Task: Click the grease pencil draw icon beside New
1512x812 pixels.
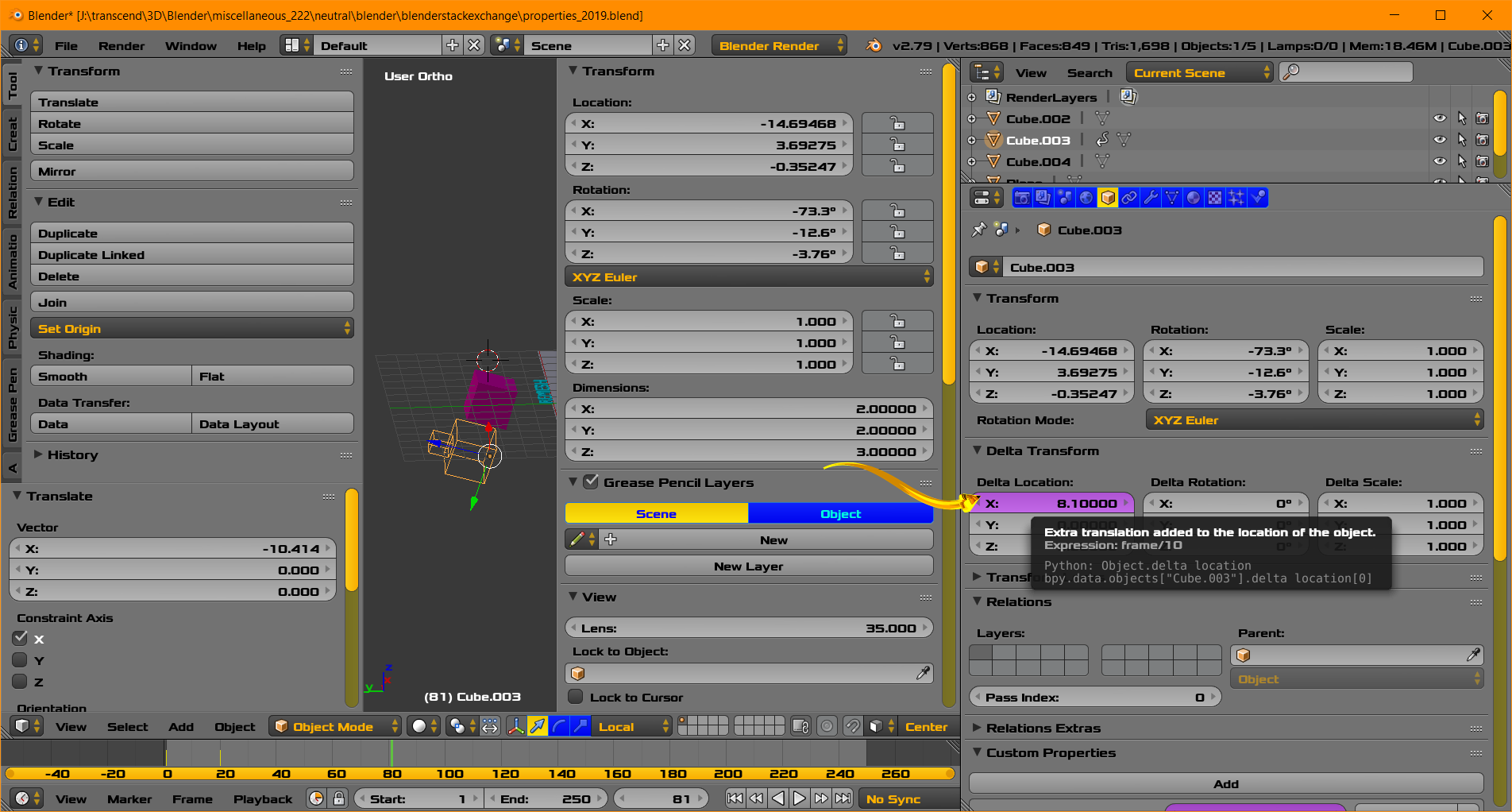Action: point(581,539)
